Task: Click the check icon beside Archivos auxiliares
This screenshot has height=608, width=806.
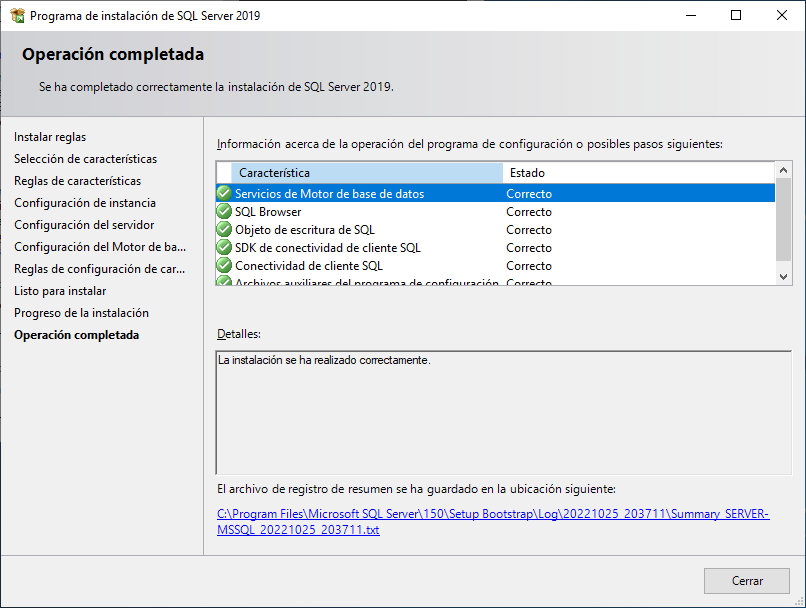Action: point(224,282)
